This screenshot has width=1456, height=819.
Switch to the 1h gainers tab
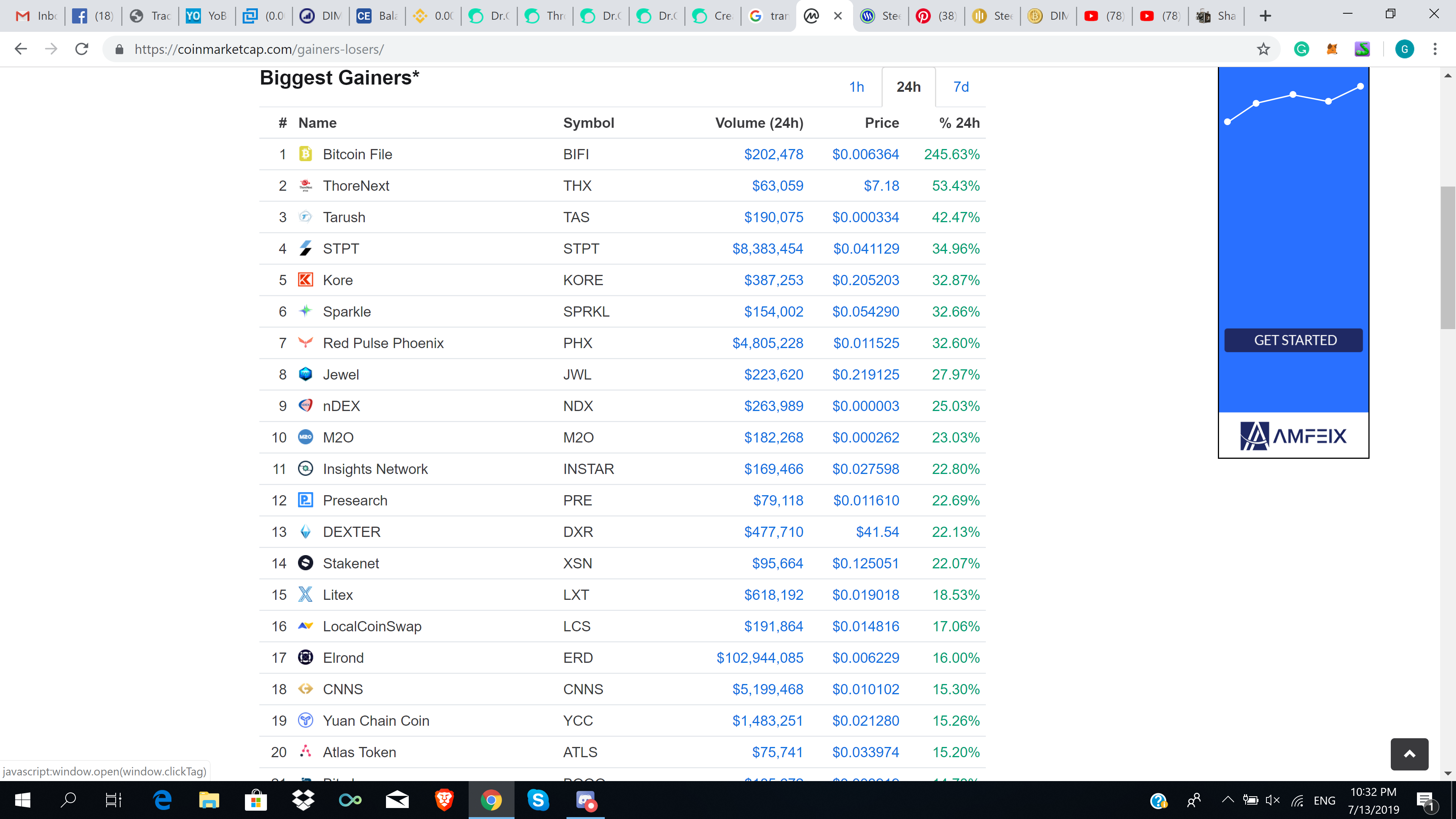(856, 87)
